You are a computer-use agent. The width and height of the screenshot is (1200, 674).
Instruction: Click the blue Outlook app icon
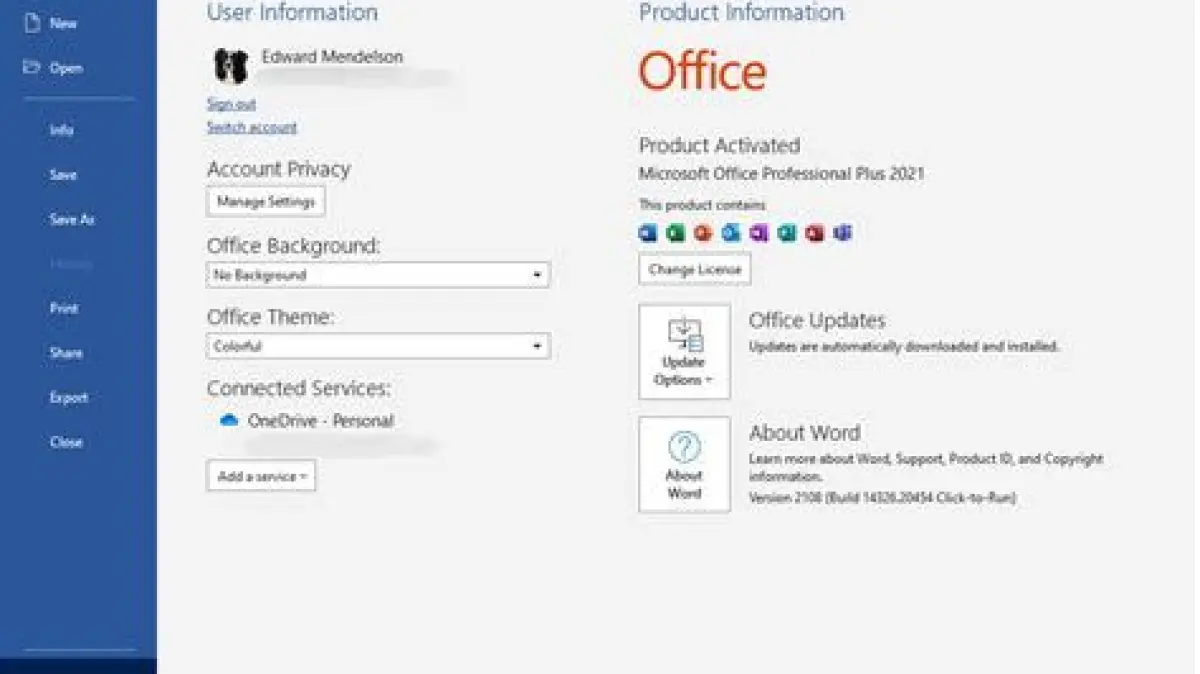[x=731, y=233]
